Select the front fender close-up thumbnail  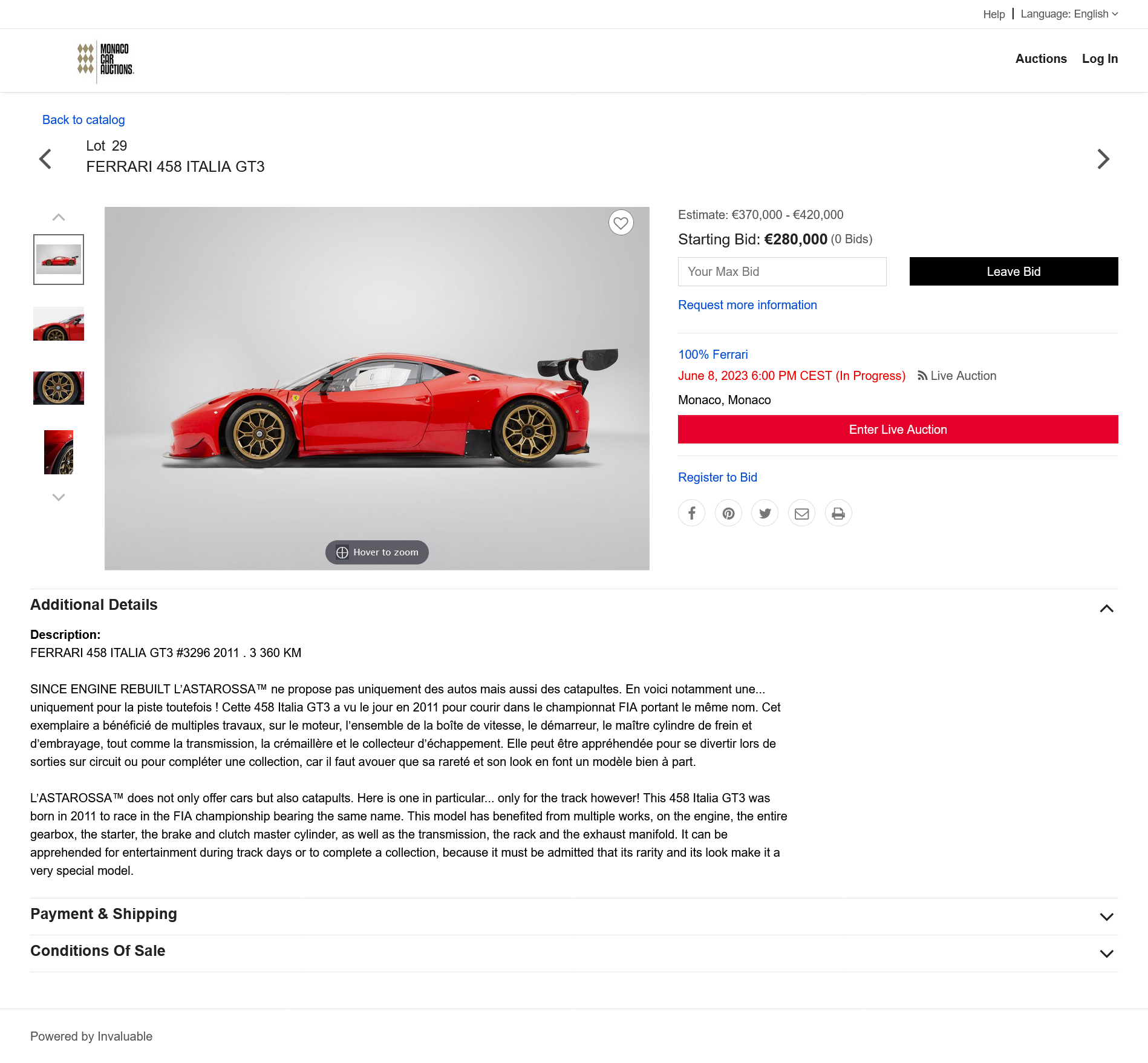tap(59, 324)
